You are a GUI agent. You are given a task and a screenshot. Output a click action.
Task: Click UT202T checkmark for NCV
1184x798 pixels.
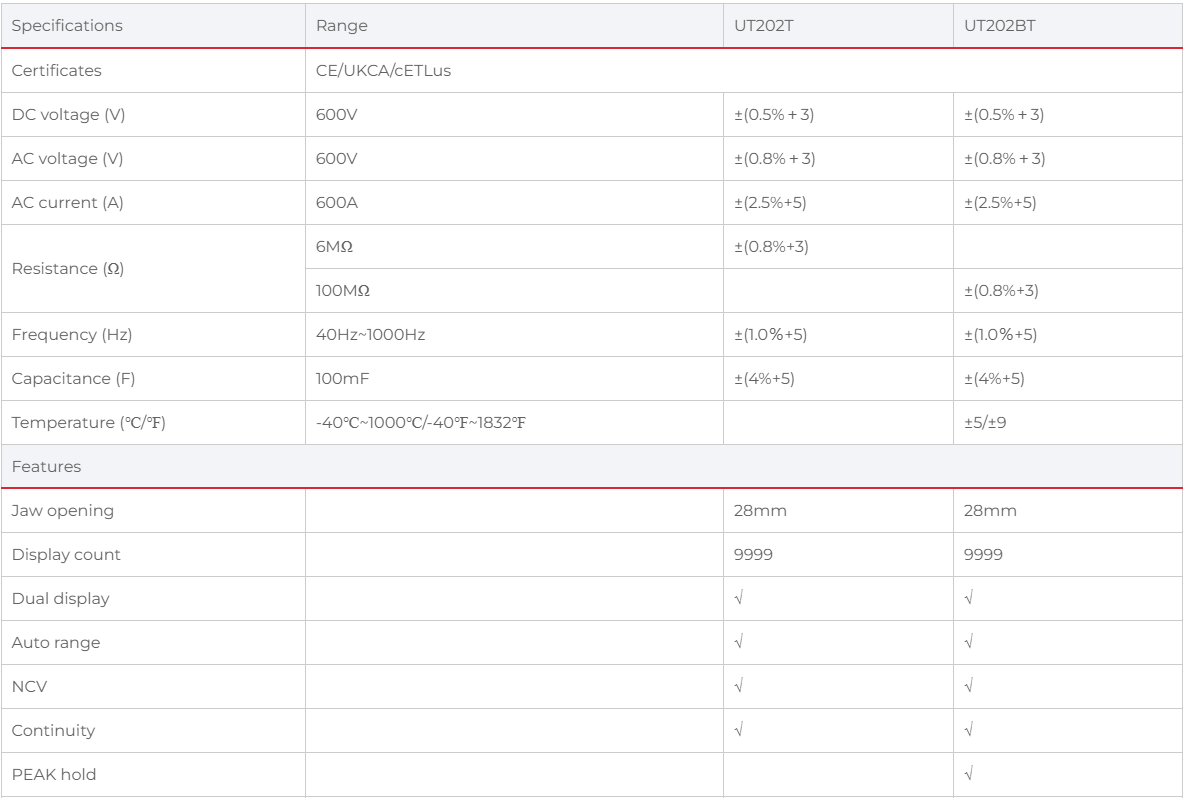(738, 686)
